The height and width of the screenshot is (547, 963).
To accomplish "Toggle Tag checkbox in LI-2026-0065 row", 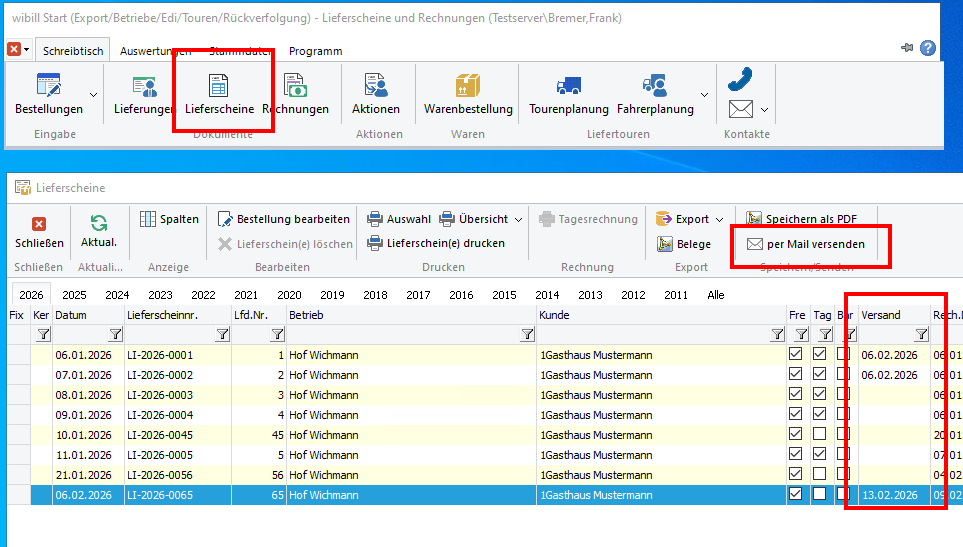I will point(820,494).
